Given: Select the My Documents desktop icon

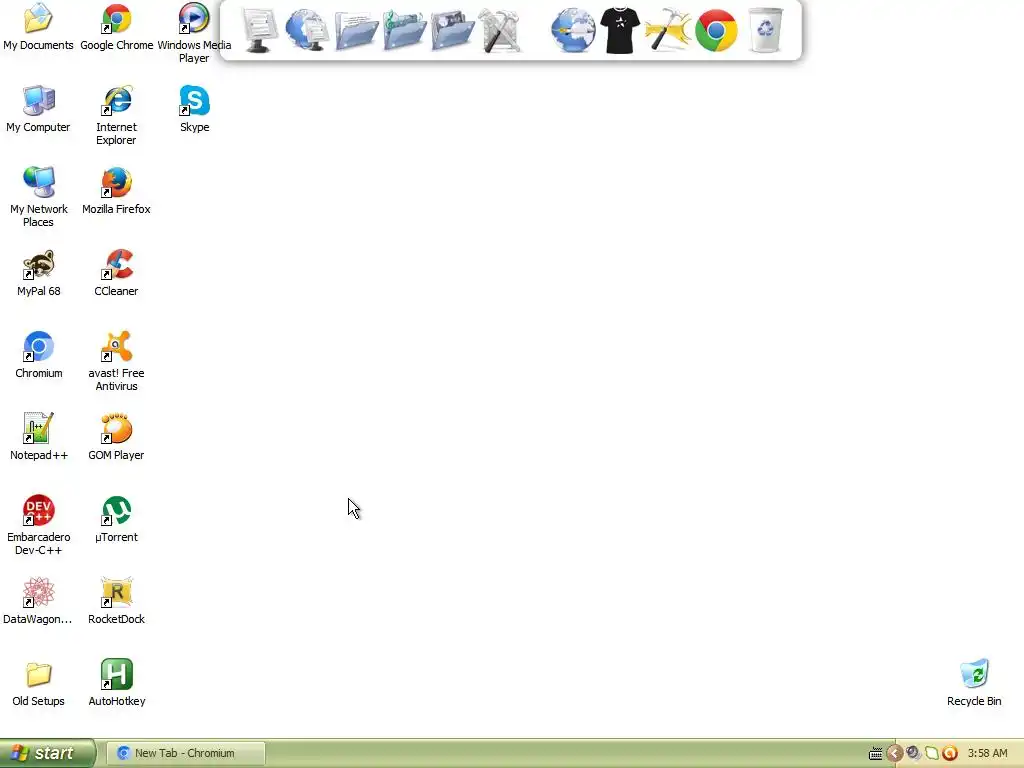Looking at the screenshot, I should click(x=38, y=27).
